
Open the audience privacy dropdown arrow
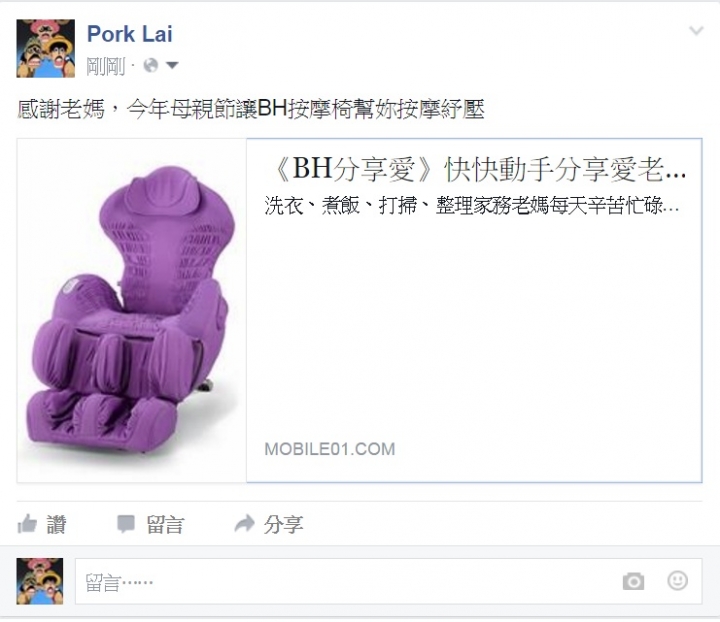pyautogui.click(x=172, y=66)
